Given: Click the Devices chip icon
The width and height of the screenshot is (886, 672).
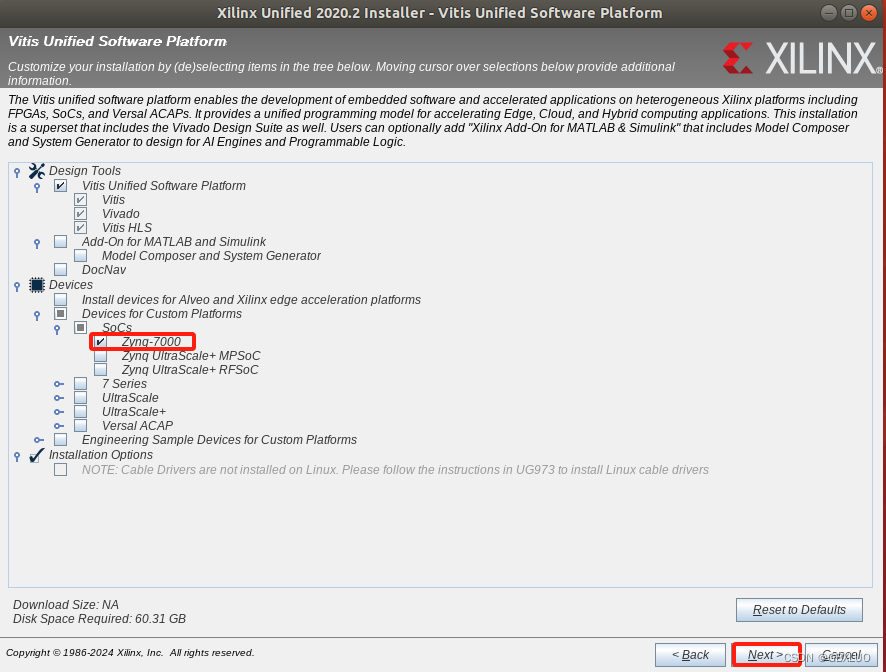Looking at the screenshot, I should [x=36, y=284].
